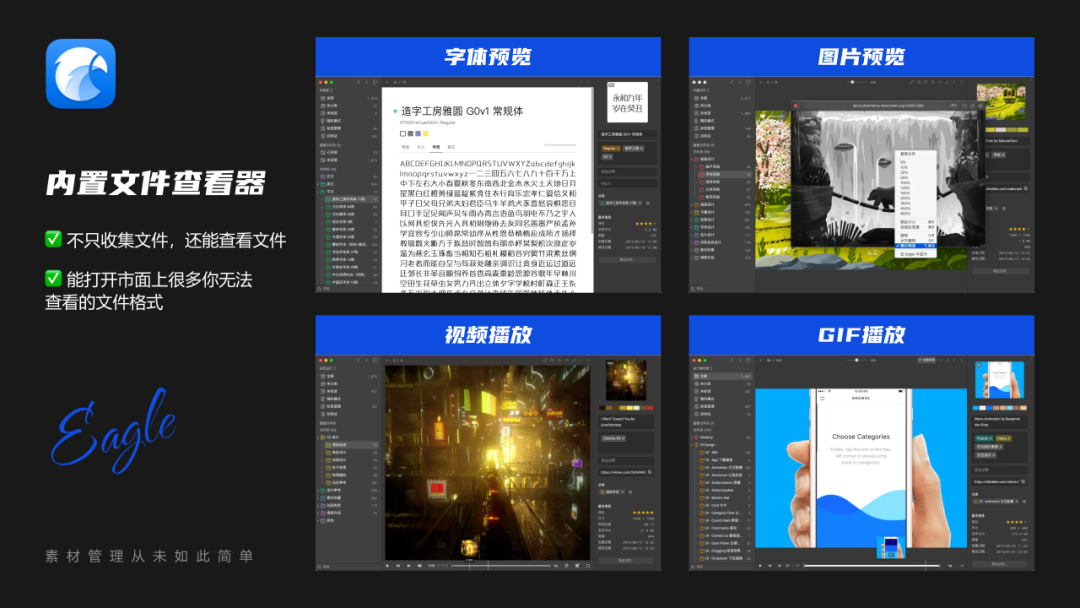The image size is (1080, 608).
Task: Click 造字工房雅圆 G0v1 常规体 font title
Action: [462, 111]
